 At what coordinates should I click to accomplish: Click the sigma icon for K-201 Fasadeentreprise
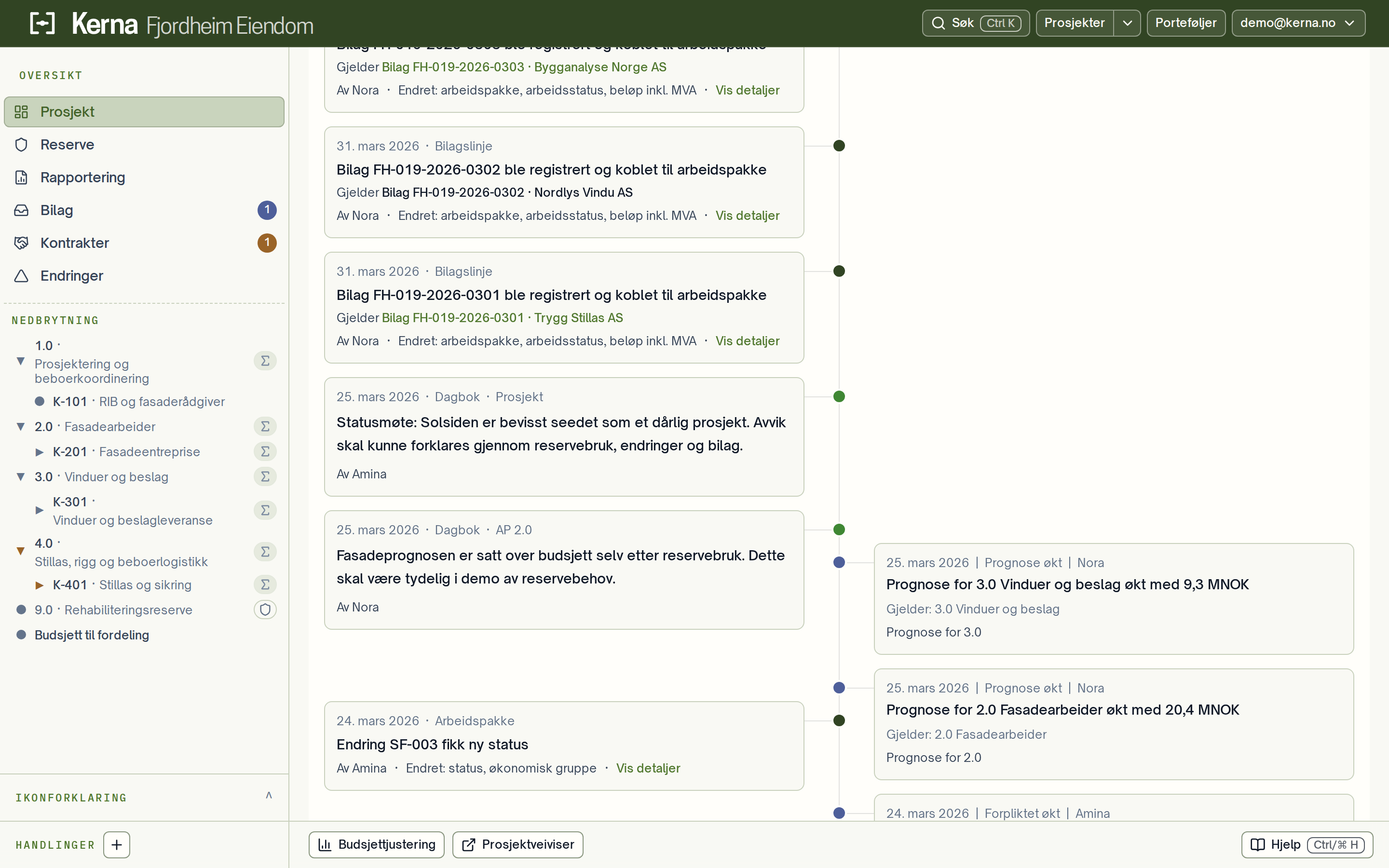coord(265,452)
